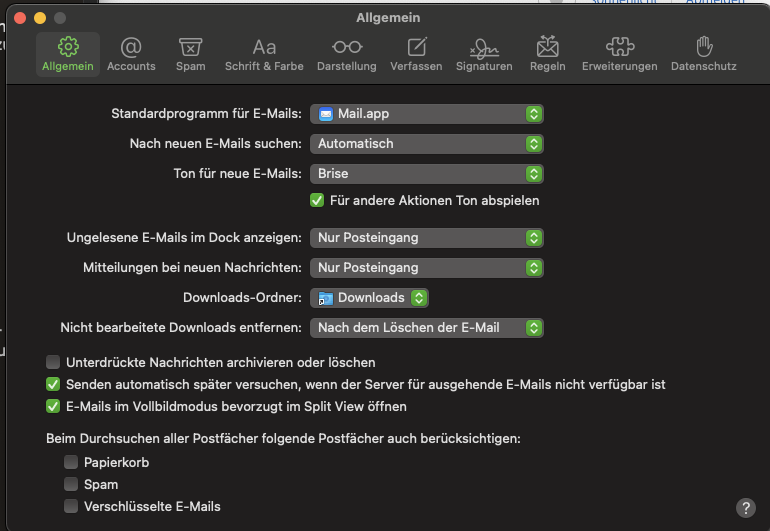Uncheck the Split View opening option
770x531 pixels.
[53, 407]
